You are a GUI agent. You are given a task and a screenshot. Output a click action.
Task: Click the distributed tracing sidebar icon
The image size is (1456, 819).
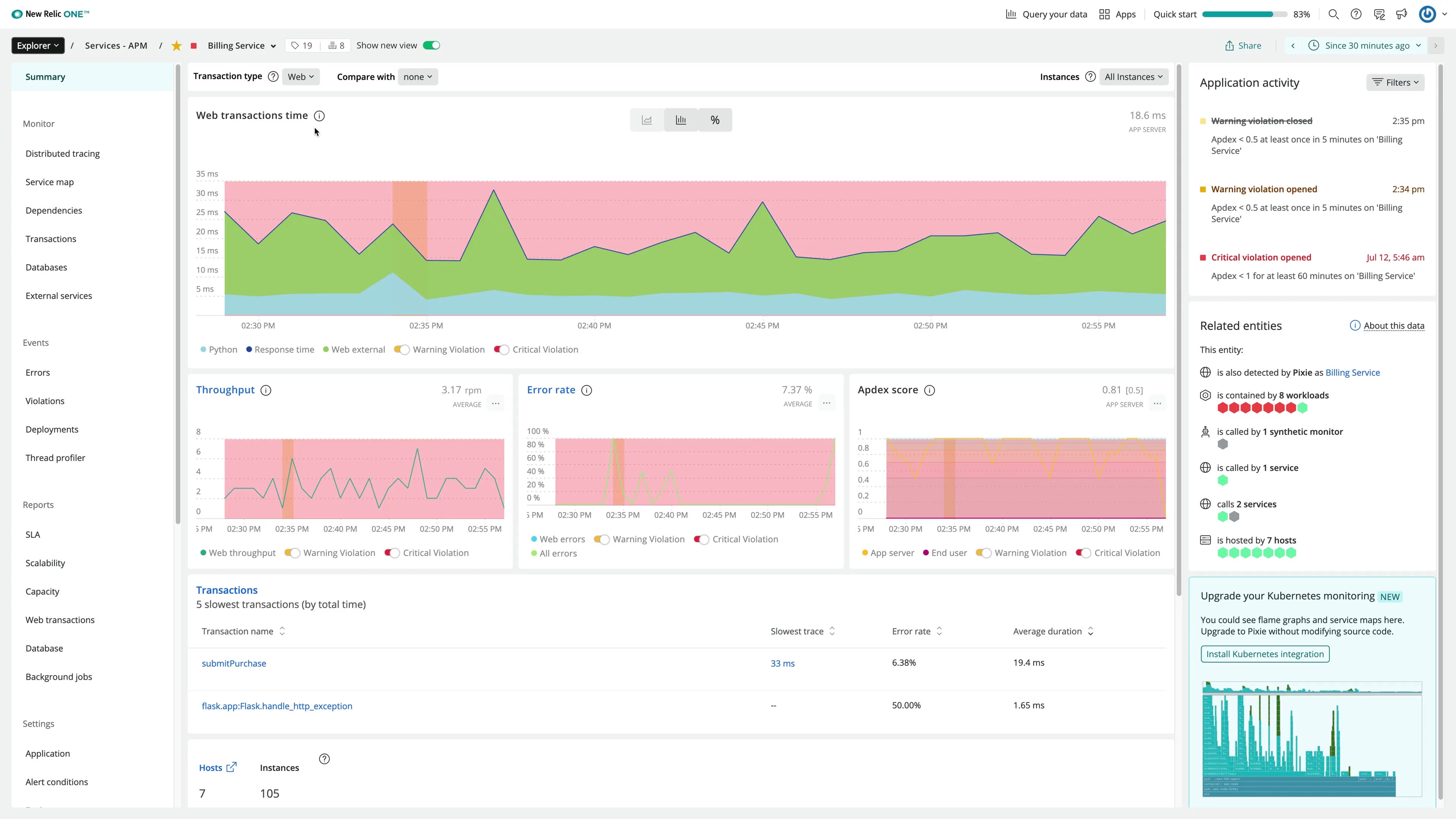[62, 153]
